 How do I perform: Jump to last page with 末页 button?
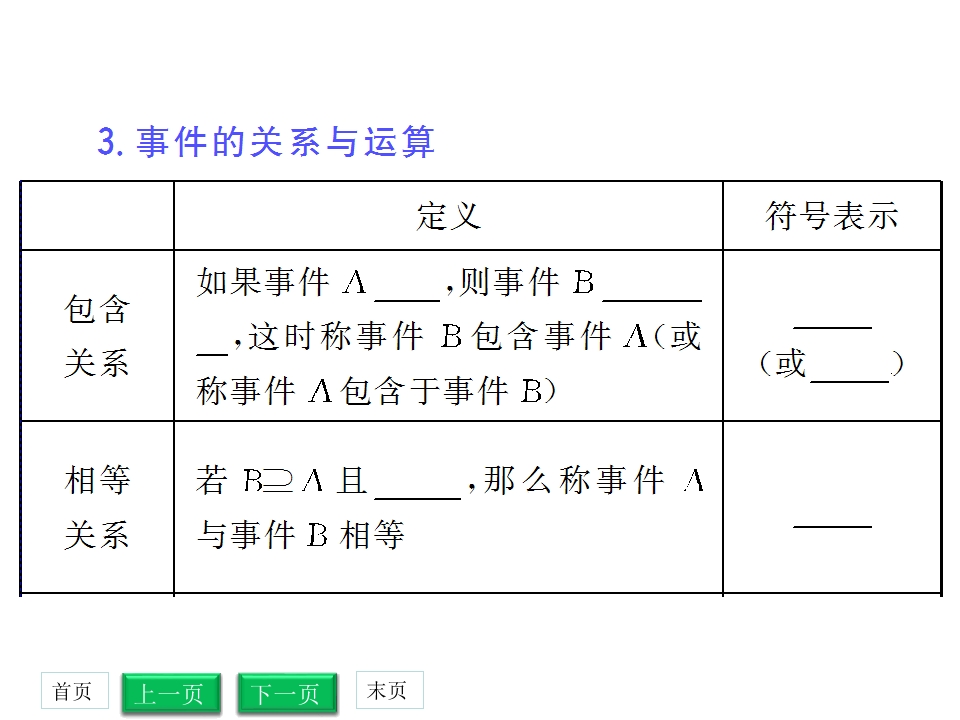tap(389, 691)
